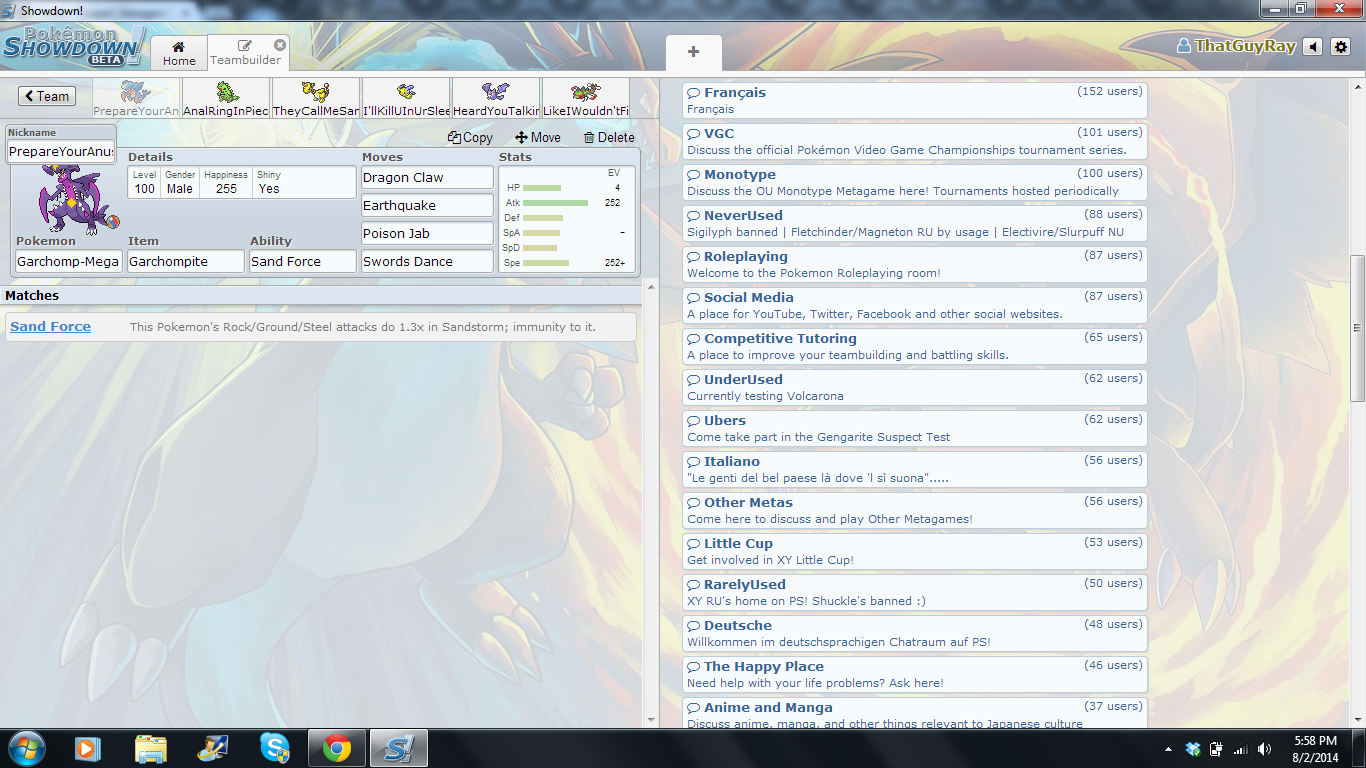Screen dimensions: 1366x768
Task: Select PrepareYourAn Garchomp team slot
Action: coord(136,99)
